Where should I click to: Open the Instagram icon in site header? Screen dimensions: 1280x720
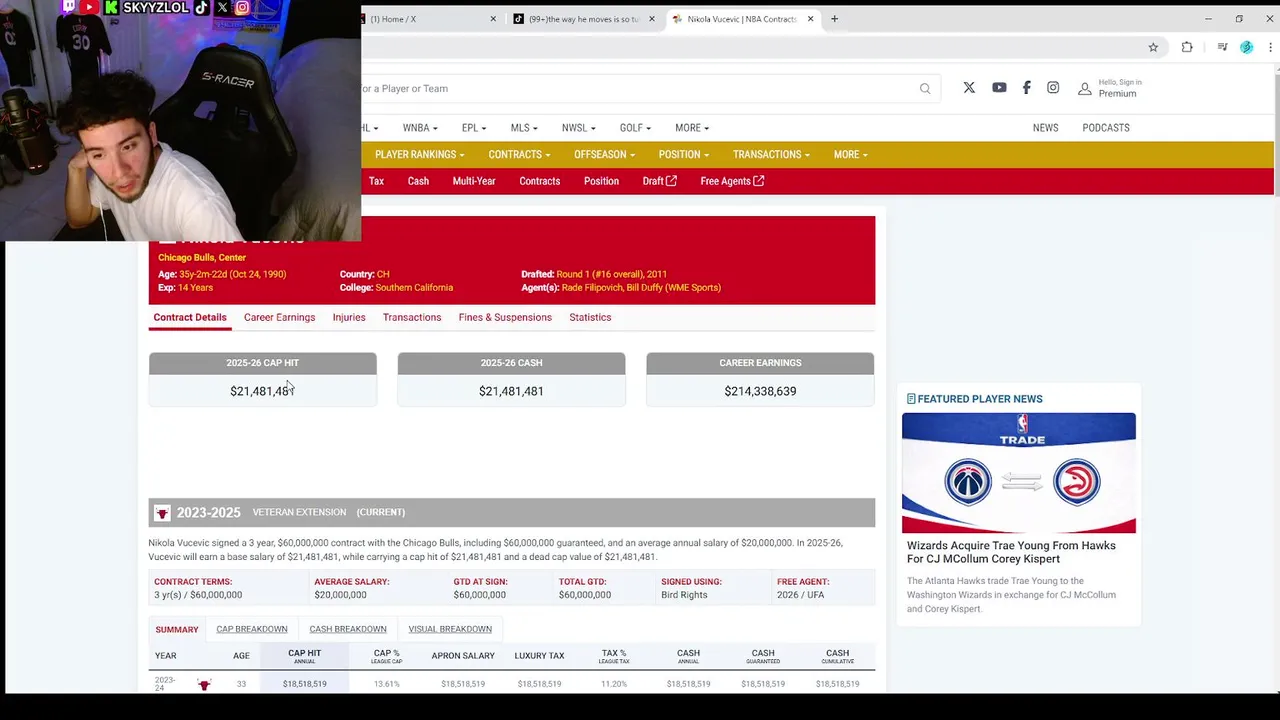pos(1053,88)
